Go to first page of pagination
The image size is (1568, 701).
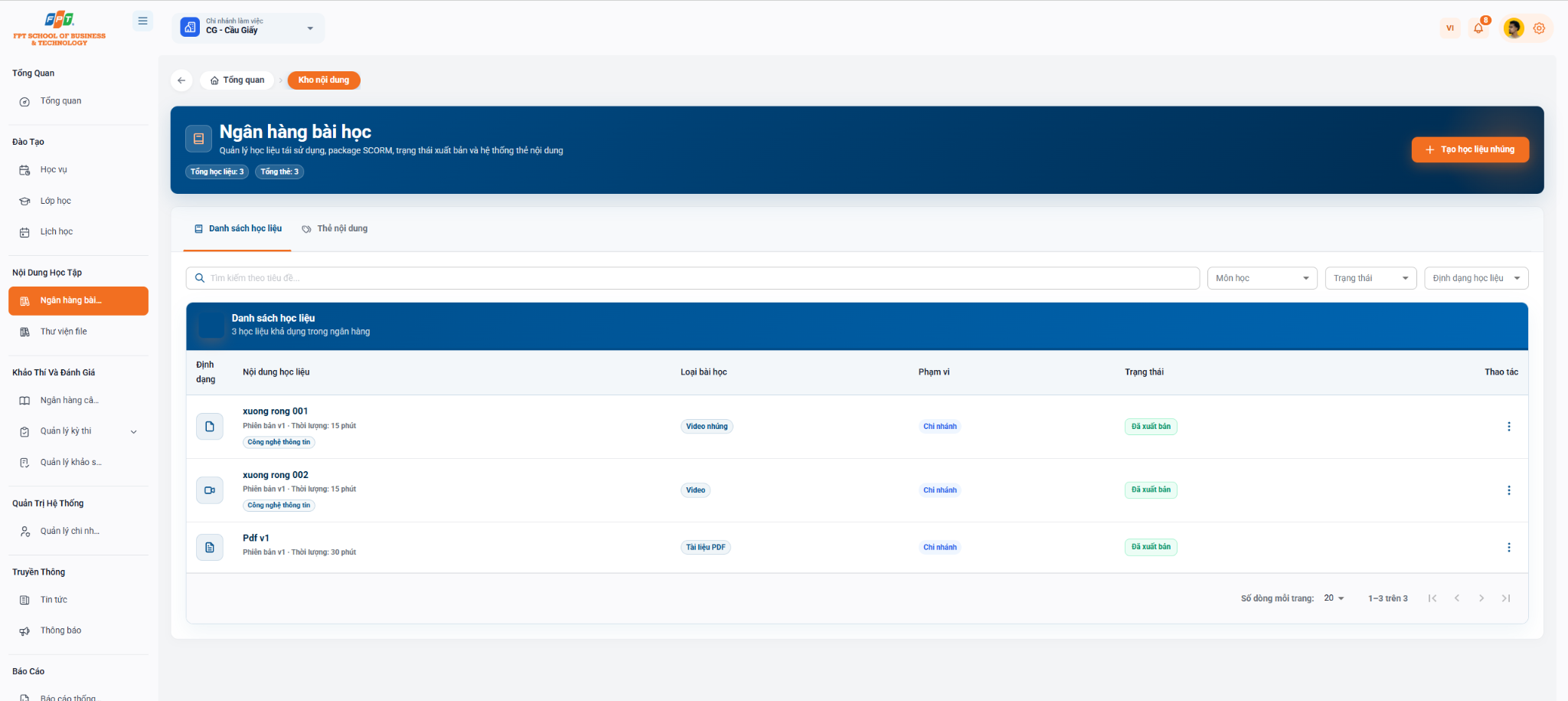tap(1432, 598)
